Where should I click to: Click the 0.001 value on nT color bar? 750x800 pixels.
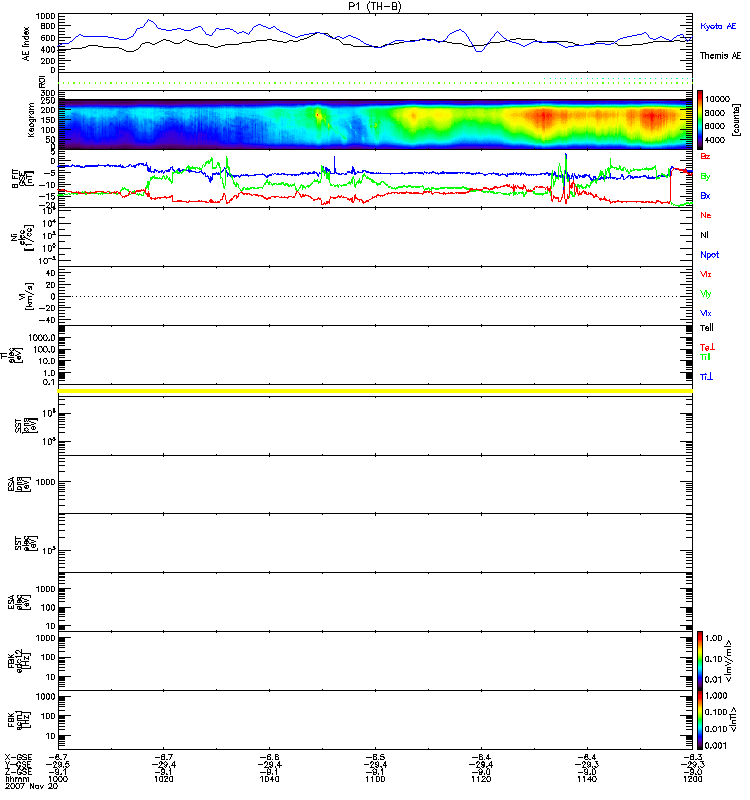pyautogui.click(x=715, y=745)
